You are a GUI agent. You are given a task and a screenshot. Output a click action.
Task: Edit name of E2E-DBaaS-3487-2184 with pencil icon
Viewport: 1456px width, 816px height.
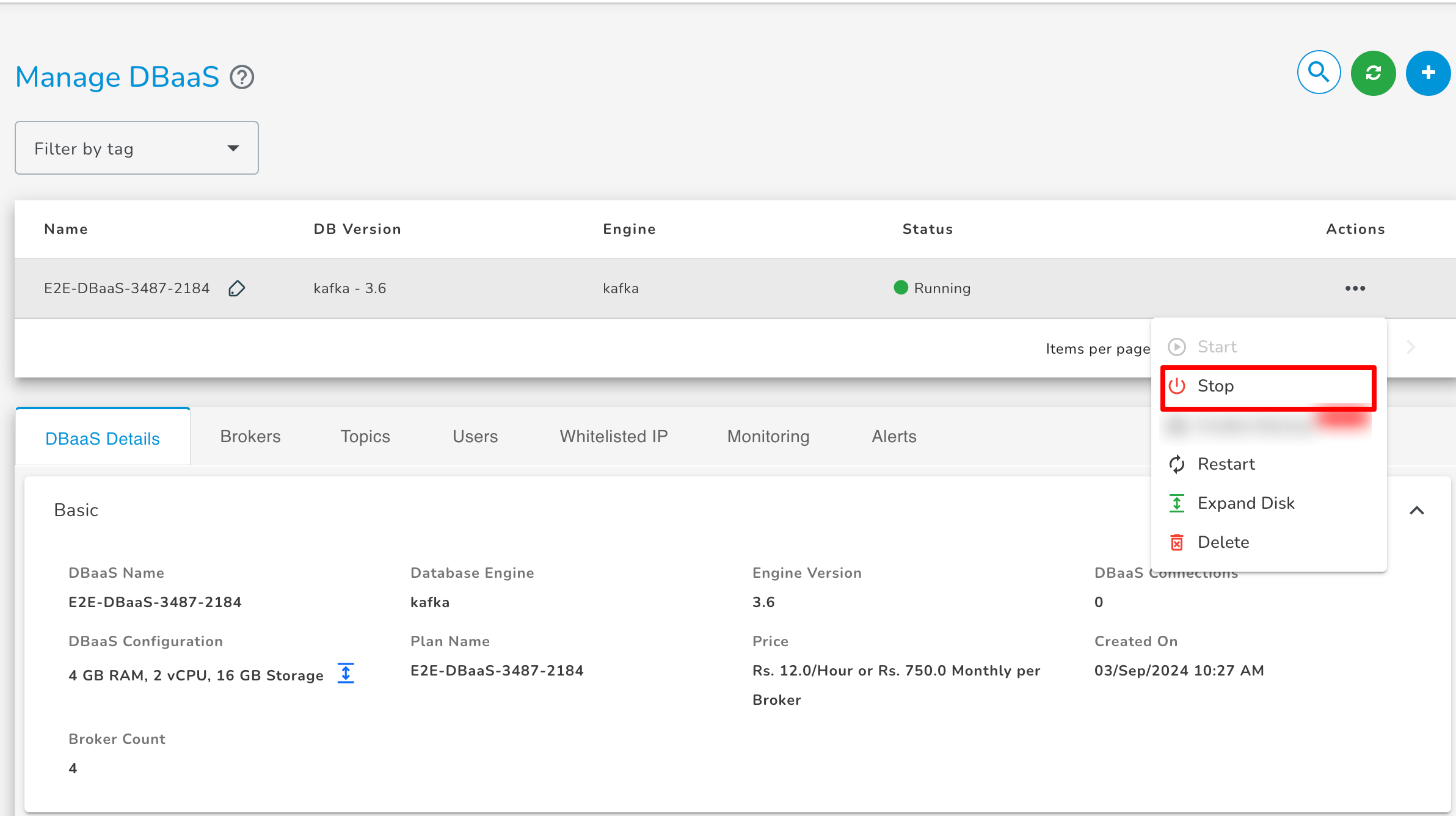pos(236,288)
